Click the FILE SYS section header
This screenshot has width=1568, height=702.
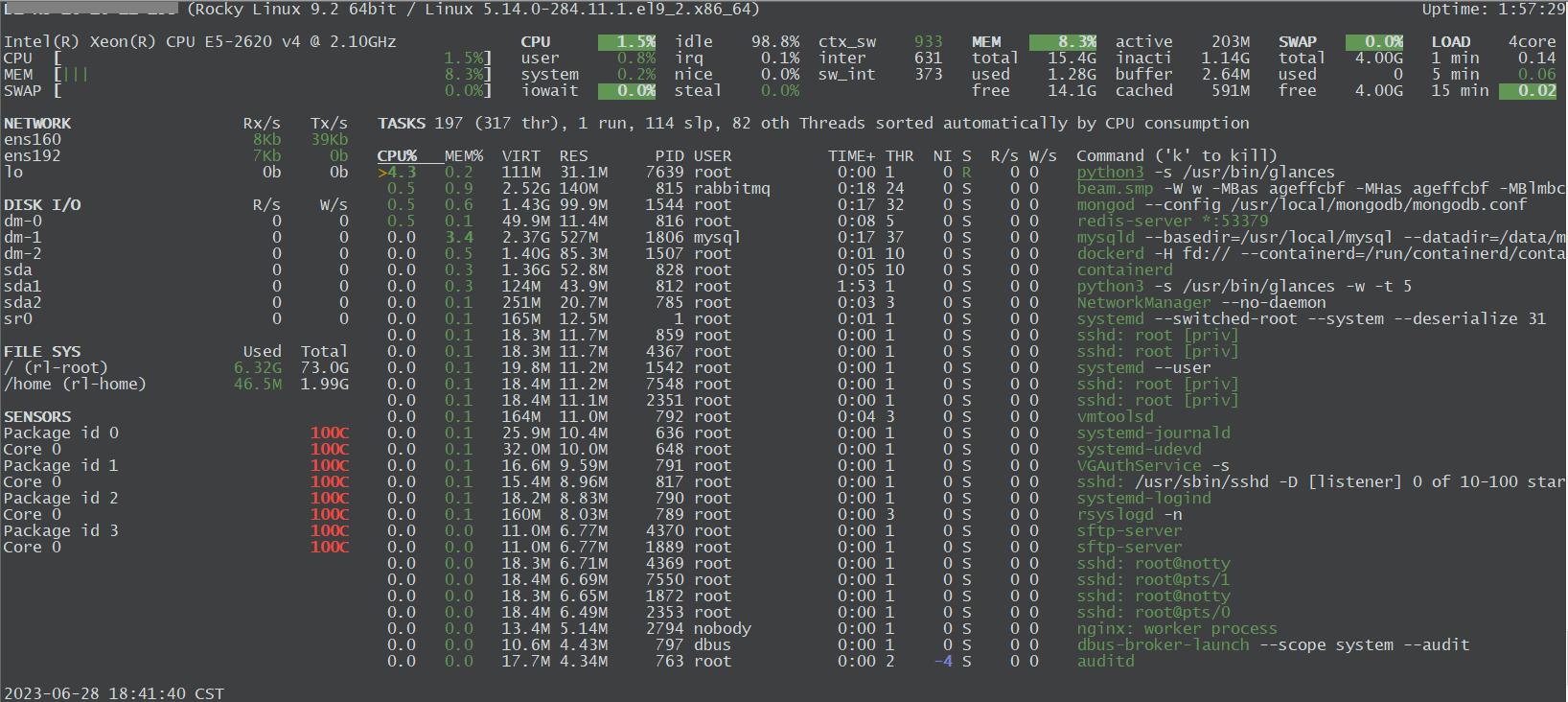click(42, 351)
